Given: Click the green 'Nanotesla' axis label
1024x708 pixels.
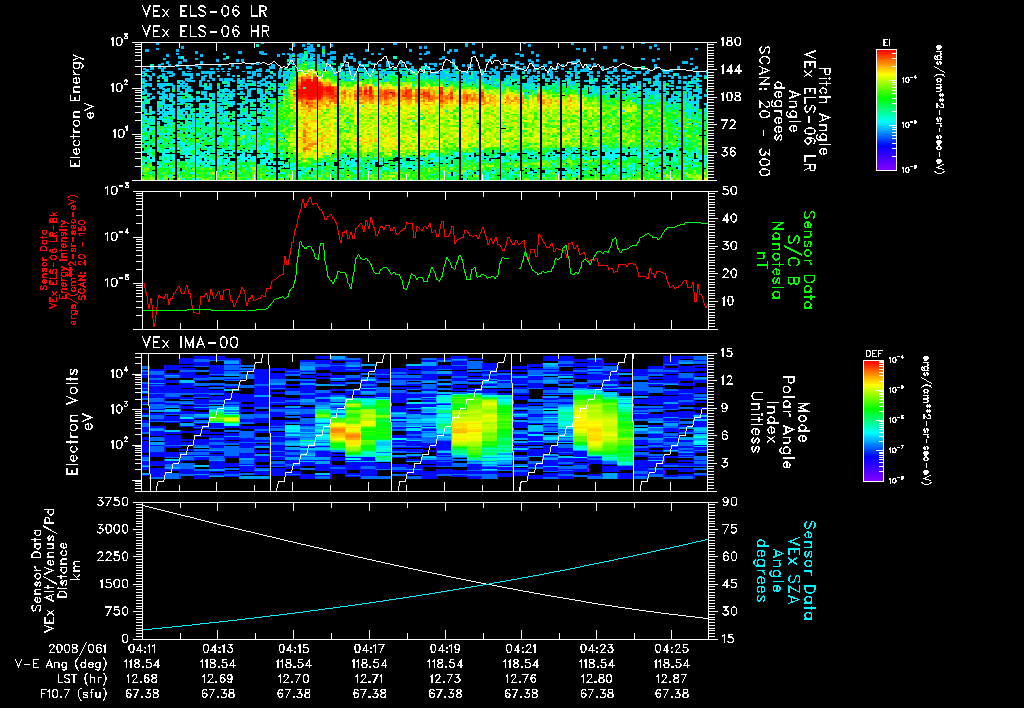Looking at the screenshot, I should (x=776, y=260).
